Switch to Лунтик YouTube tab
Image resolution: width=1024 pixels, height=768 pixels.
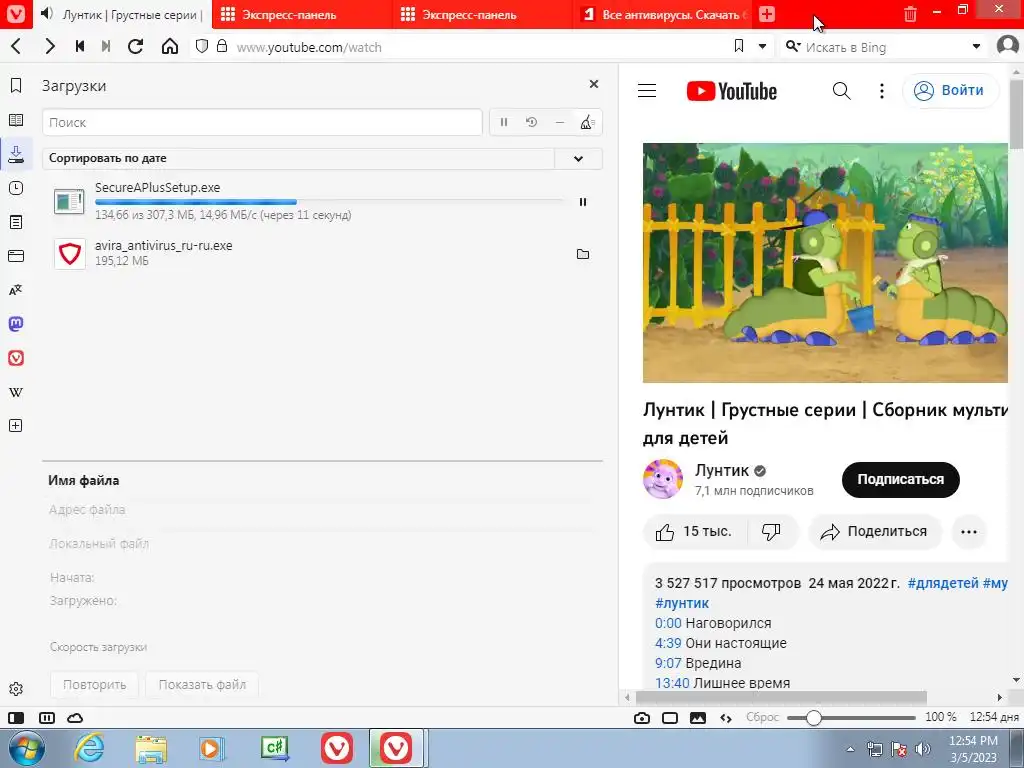121,14
